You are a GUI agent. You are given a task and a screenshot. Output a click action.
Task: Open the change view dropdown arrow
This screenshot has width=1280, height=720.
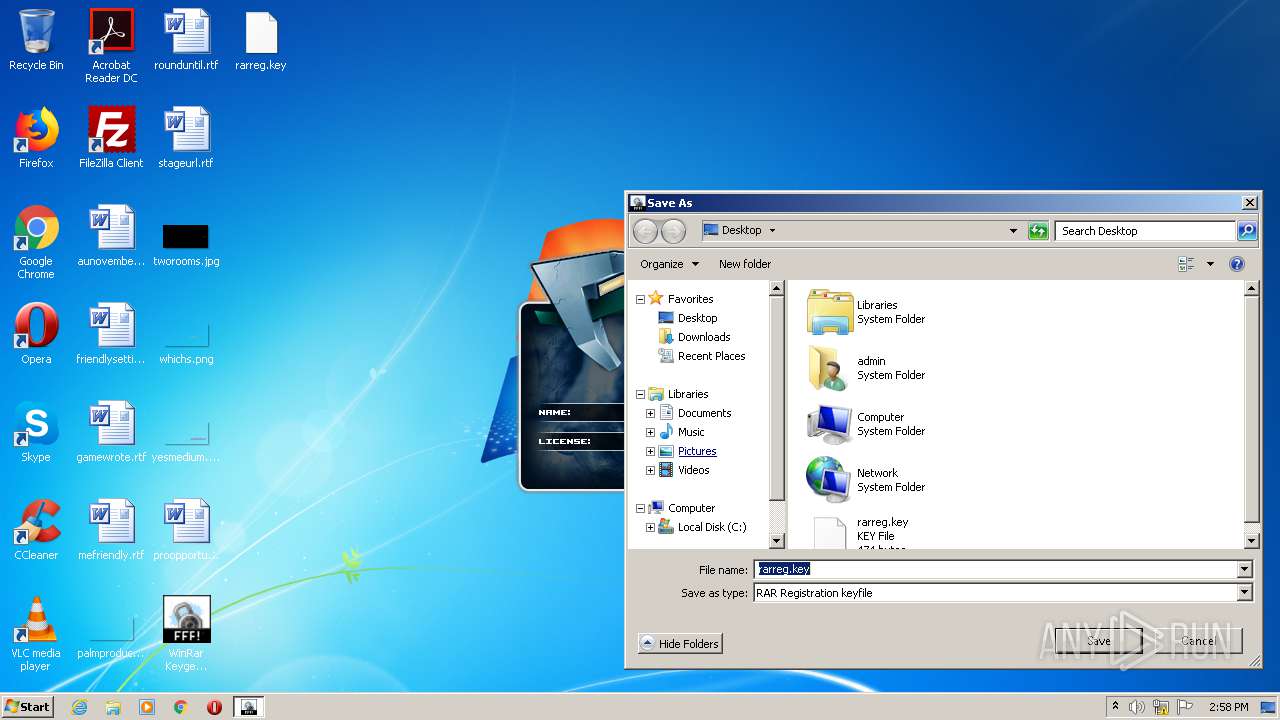(x=1210, y=264)
